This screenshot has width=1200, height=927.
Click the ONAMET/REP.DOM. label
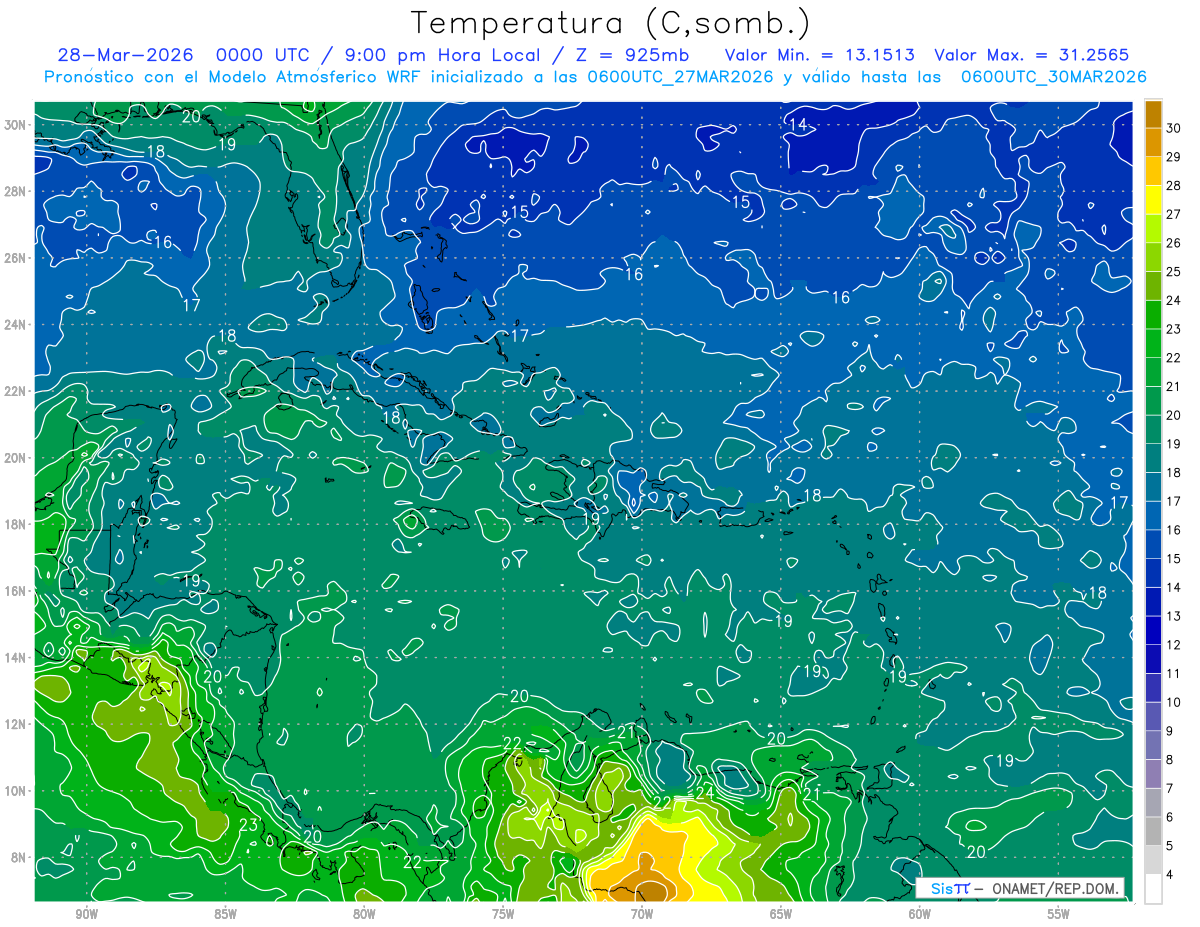click(1054, 888)
